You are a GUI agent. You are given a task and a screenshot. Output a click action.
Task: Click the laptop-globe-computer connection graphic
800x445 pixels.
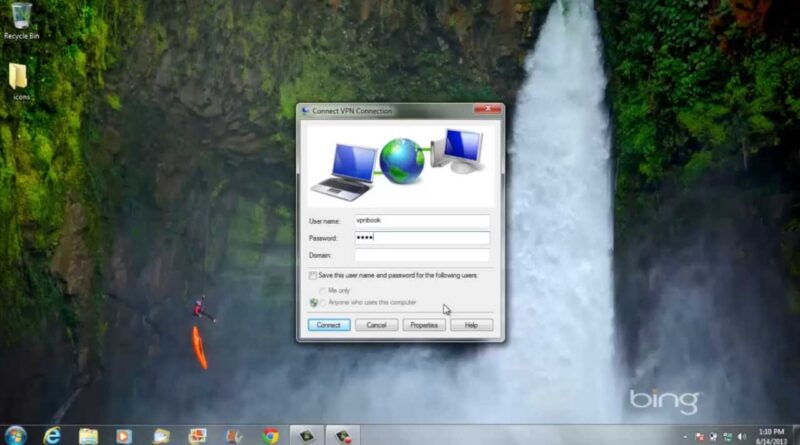[401, 166]
